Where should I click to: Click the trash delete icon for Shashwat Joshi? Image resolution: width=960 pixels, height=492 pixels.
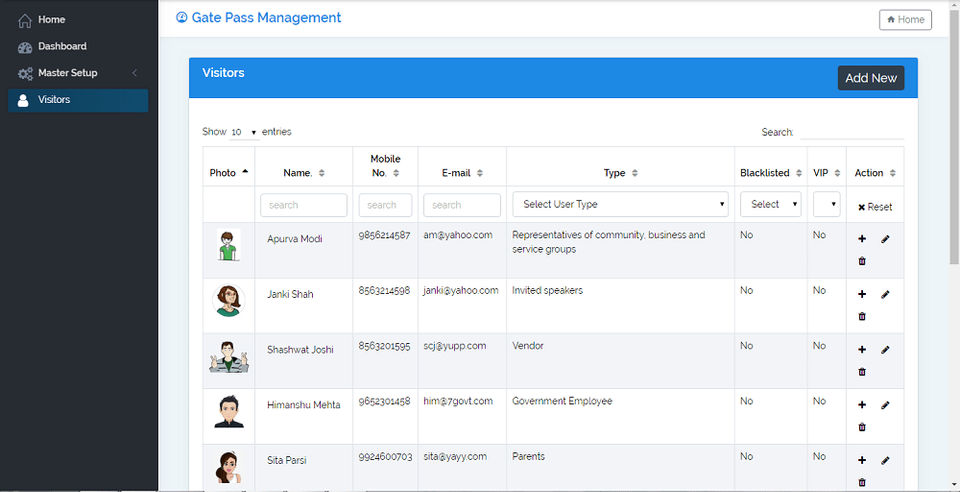pos(862,372)
